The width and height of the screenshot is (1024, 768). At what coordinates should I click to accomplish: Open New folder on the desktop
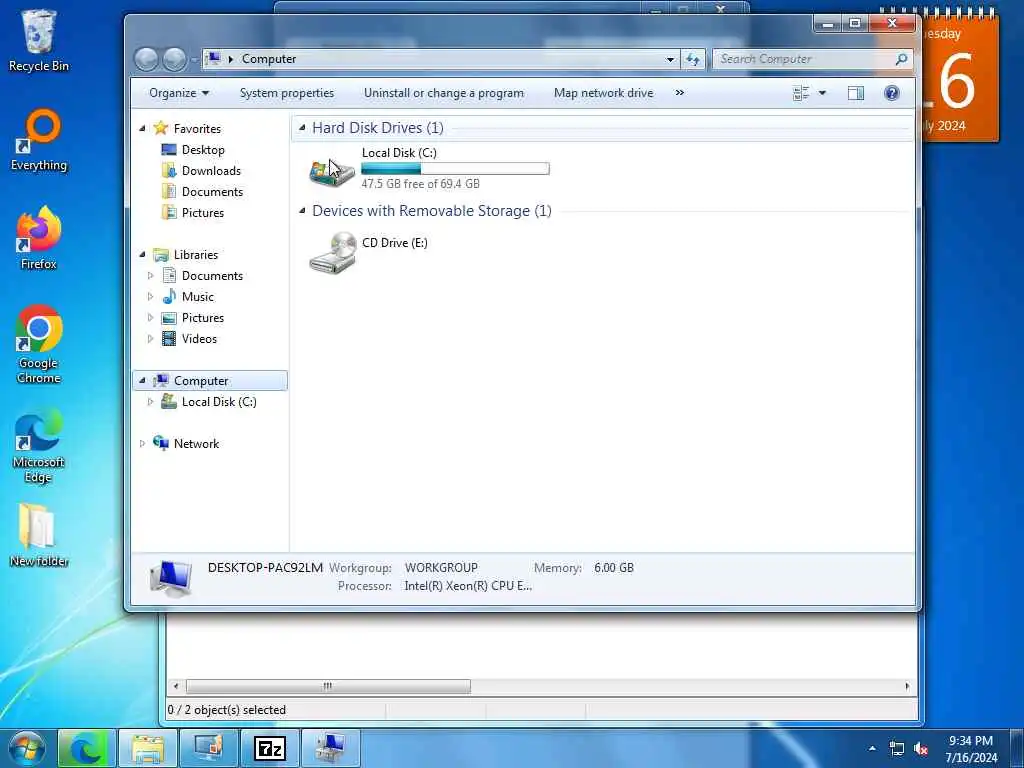(x=39, y=534)
